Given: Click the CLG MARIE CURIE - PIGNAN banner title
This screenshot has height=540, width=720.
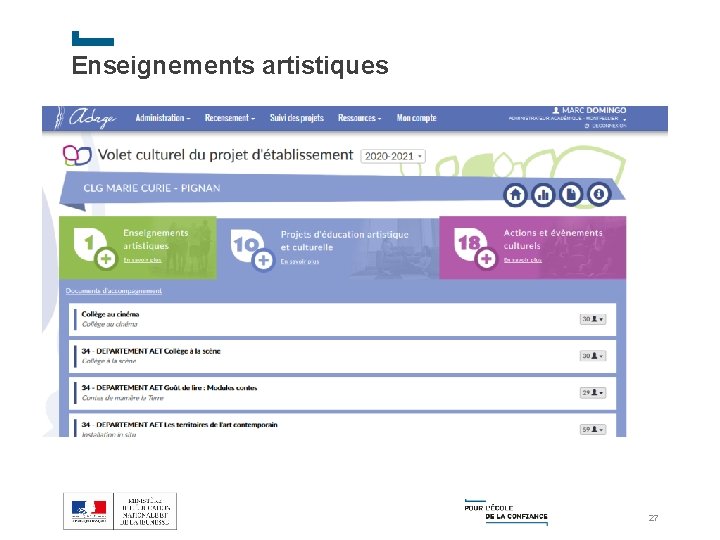Looking at the screenshot, I should 152,188.
